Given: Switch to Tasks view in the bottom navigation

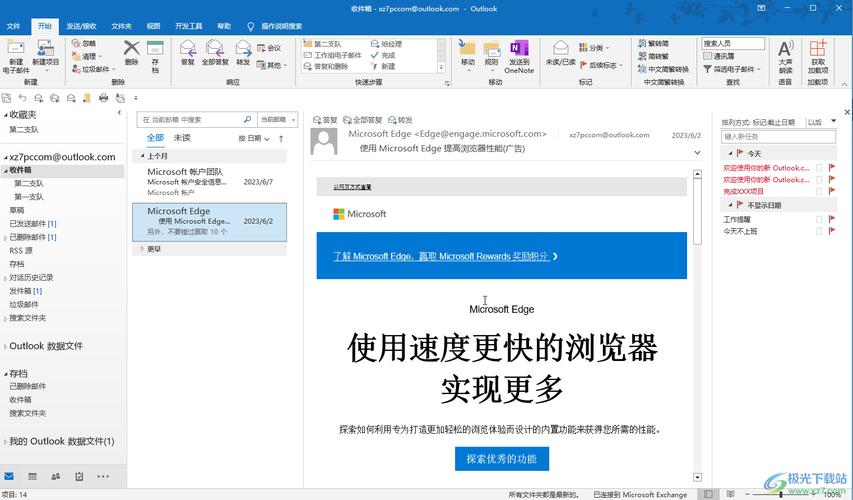Looking at the screenshot, I should point(79,476).
